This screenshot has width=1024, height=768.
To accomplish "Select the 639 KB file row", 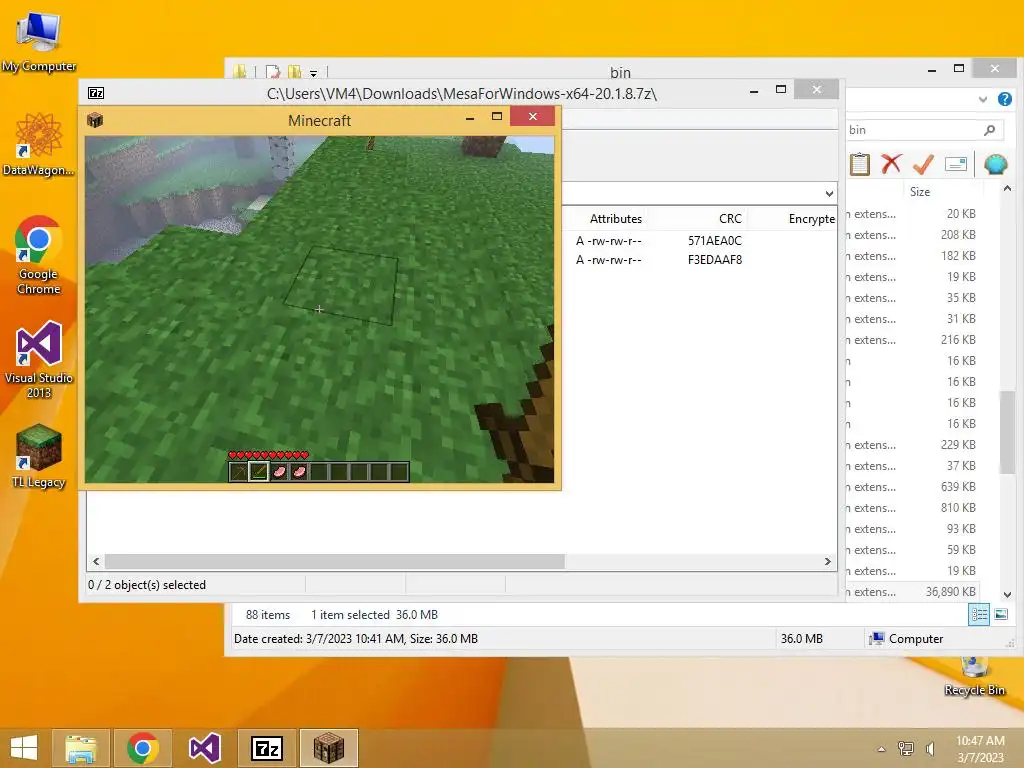I will point(912,487).
